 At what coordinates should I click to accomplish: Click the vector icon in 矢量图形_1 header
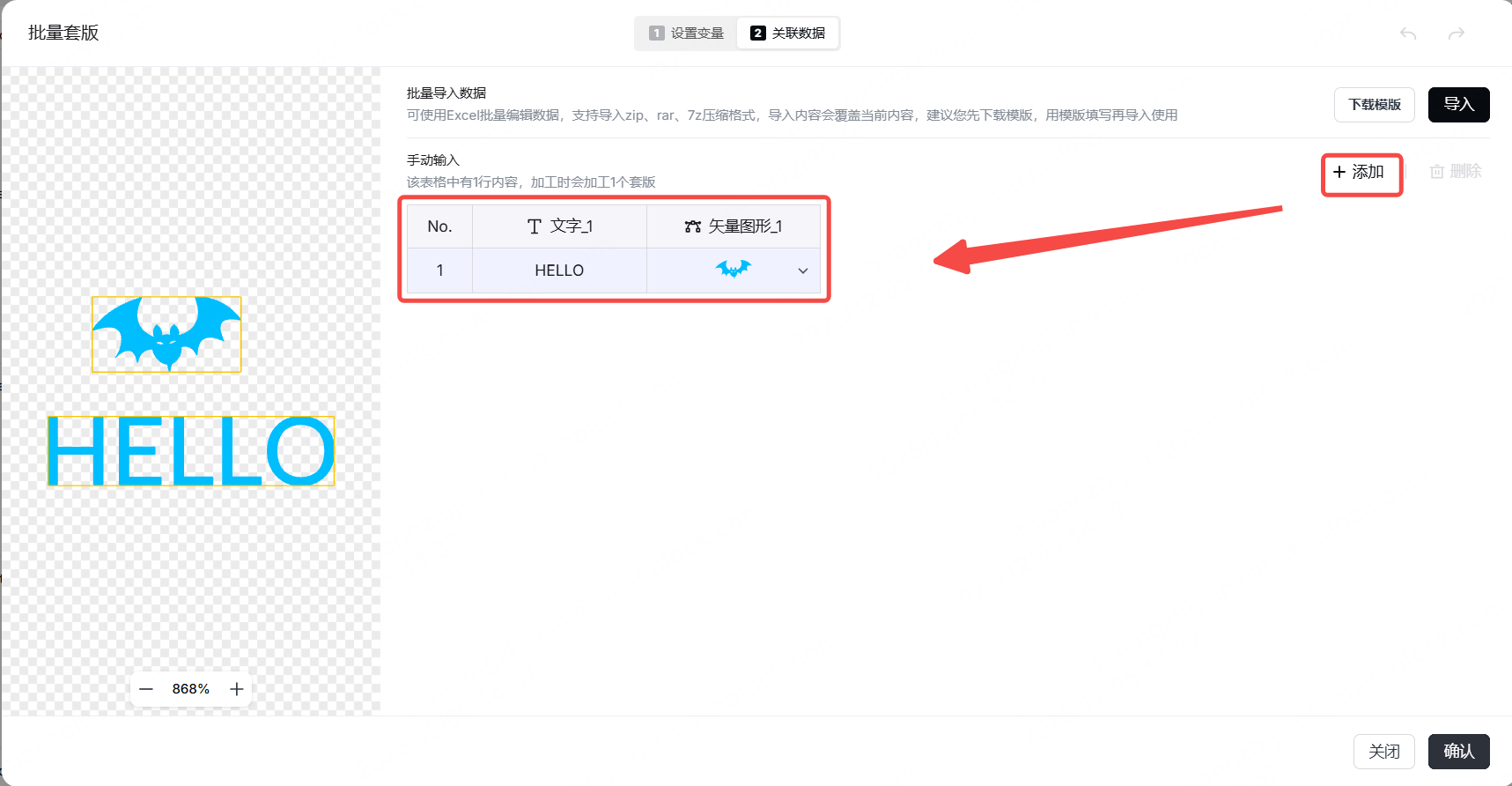693,226
